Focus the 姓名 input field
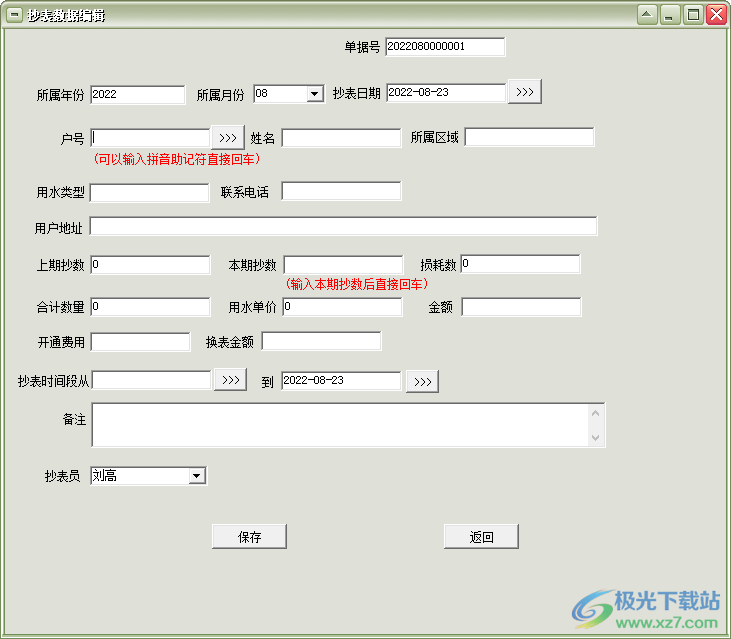 (x=341, y=138)
